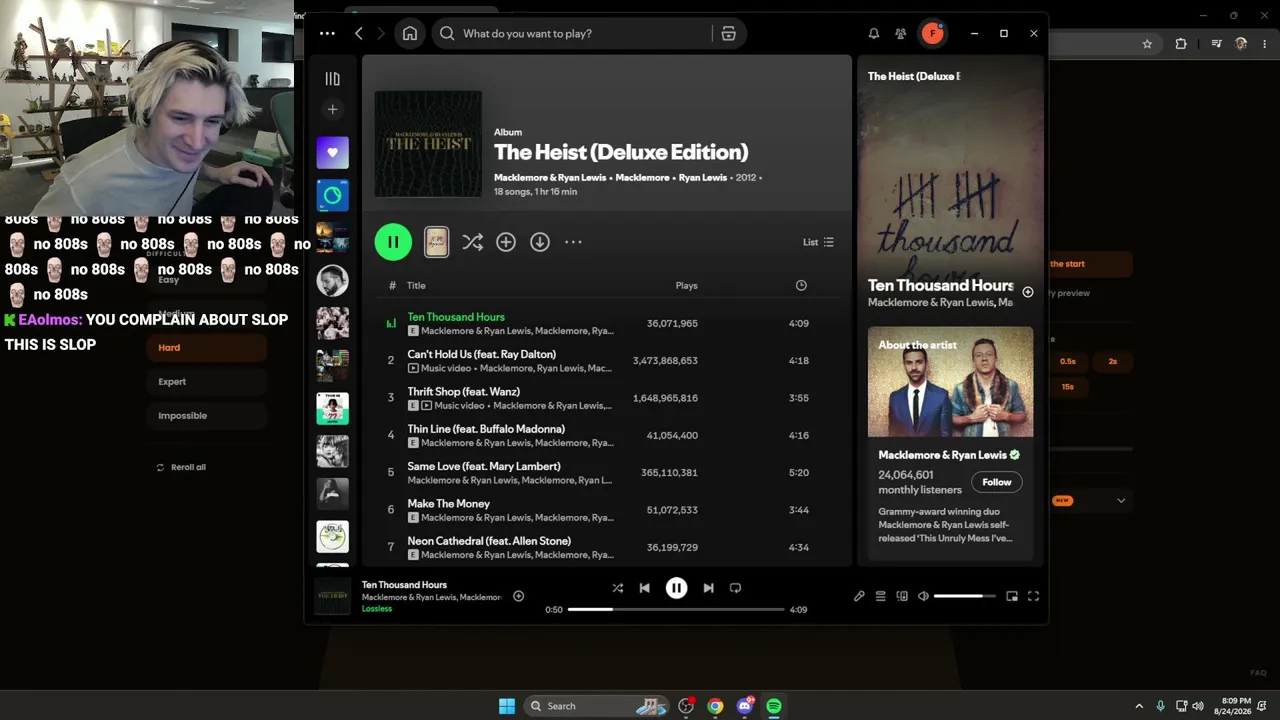Open Windows Start menu
The height and width of the screenshot is (720, 1280).
(x=507, y=706)
